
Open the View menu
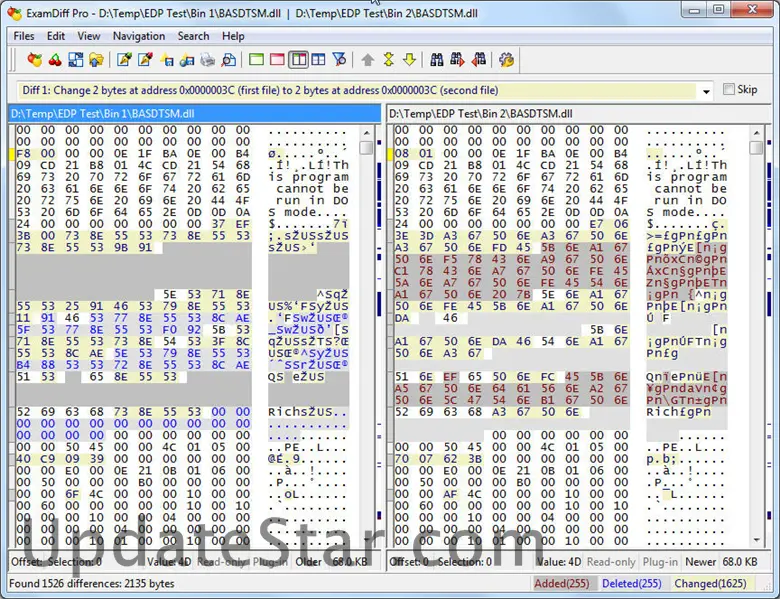[x=89, y=36]
